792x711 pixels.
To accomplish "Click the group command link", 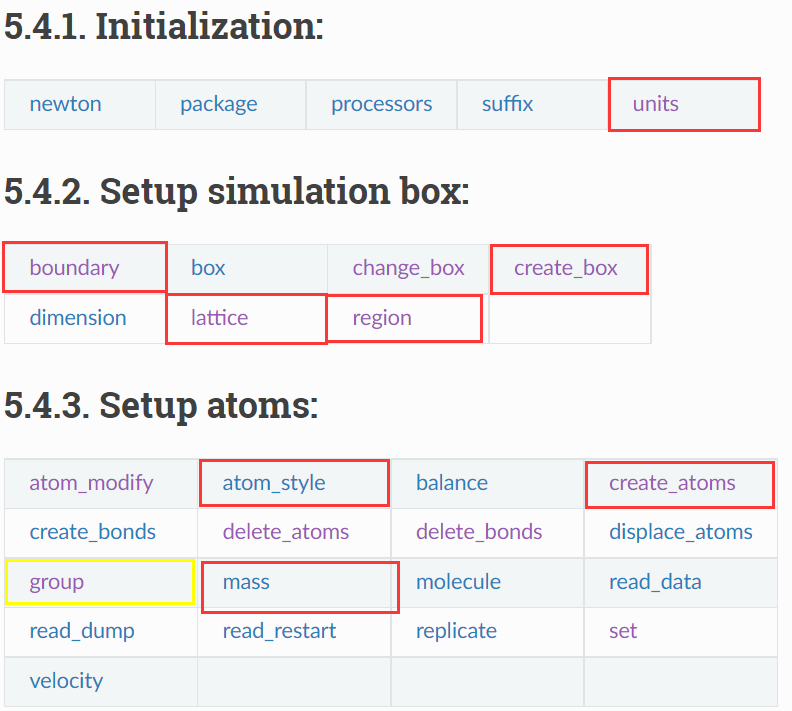I will click(x=56, y=582).
